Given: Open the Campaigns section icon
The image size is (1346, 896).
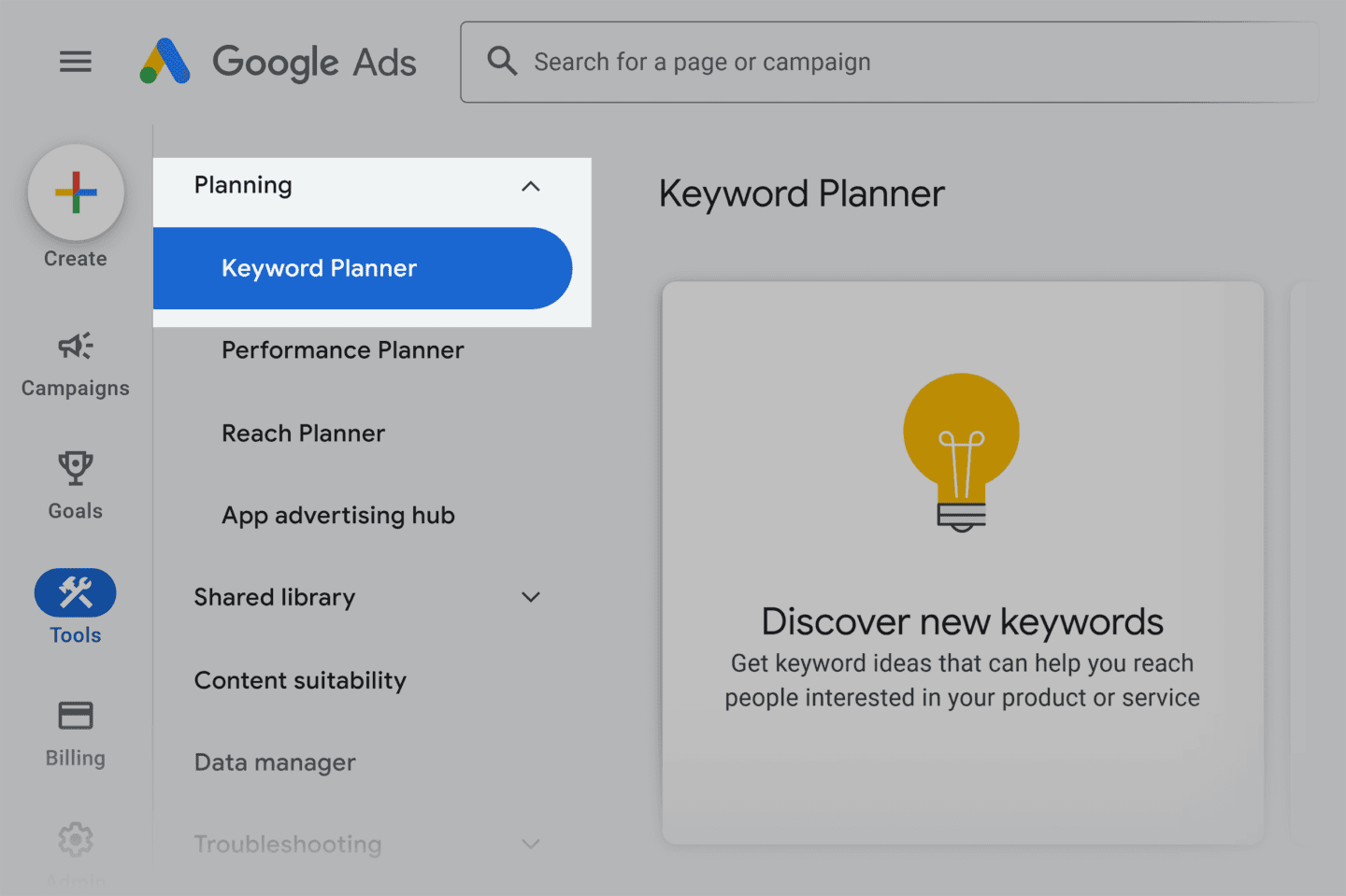Looking at the screenshot, I should point(75,346).
